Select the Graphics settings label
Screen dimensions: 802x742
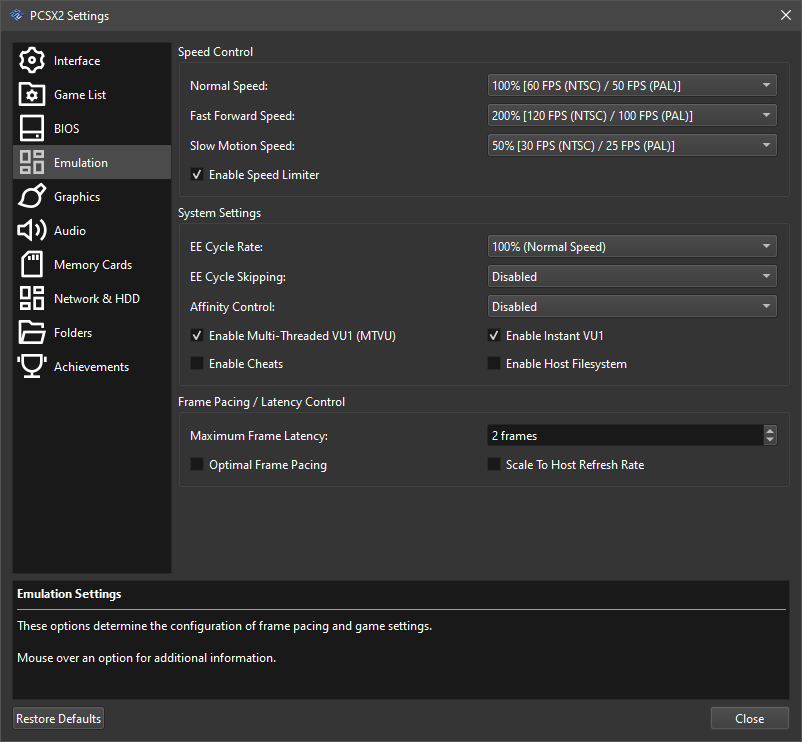[77, 197]
